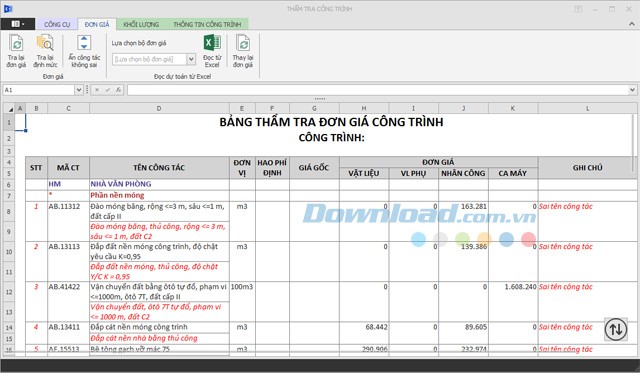Click the GHI CHÚ header cell
Screen dimensions: 640x373
(x=587, y=168)
